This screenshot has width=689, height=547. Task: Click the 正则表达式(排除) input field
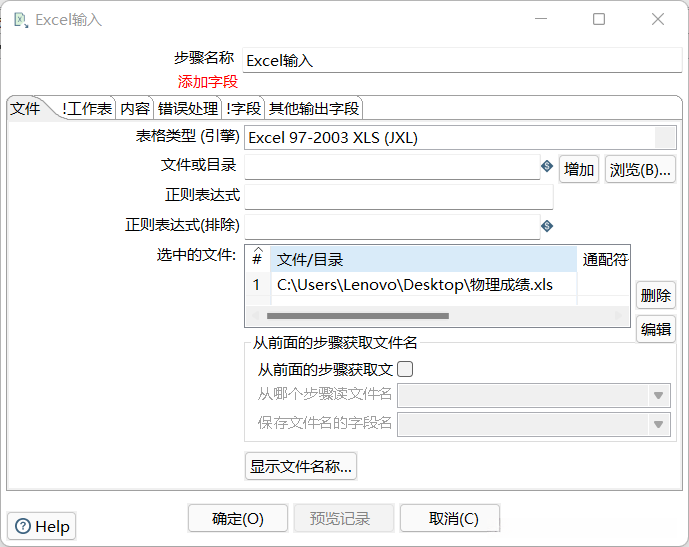pyautogui.click(x=392, y=227)
